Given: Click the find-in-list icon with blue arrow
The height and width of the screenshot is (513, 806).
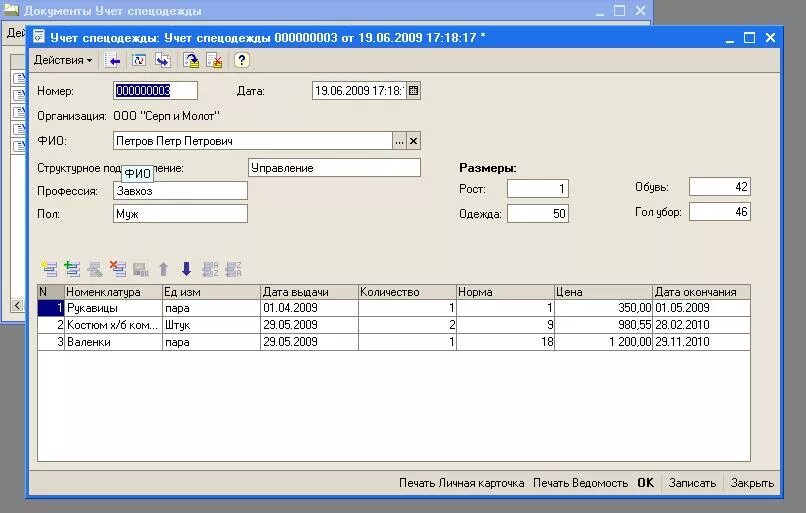Looking at the screenshot, I should (113, 61).
